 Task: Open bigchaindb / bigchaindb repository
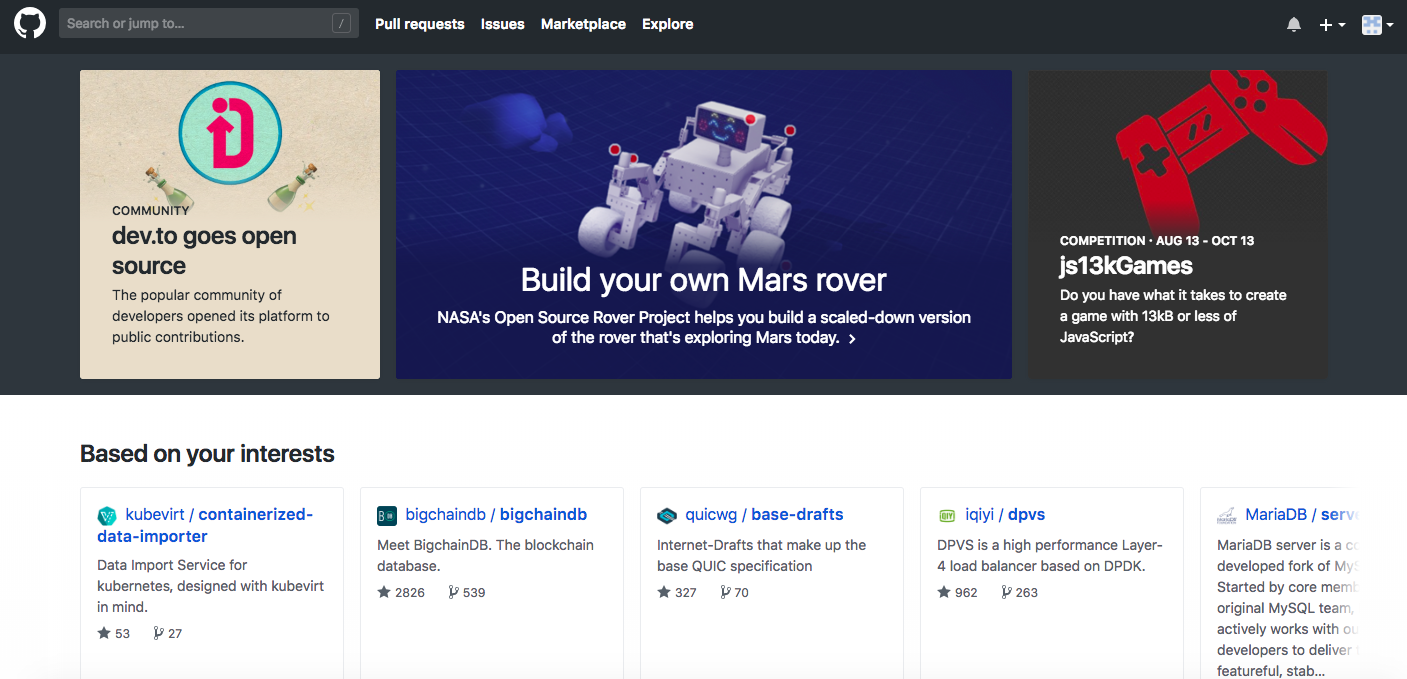click(x=496, y=514)
